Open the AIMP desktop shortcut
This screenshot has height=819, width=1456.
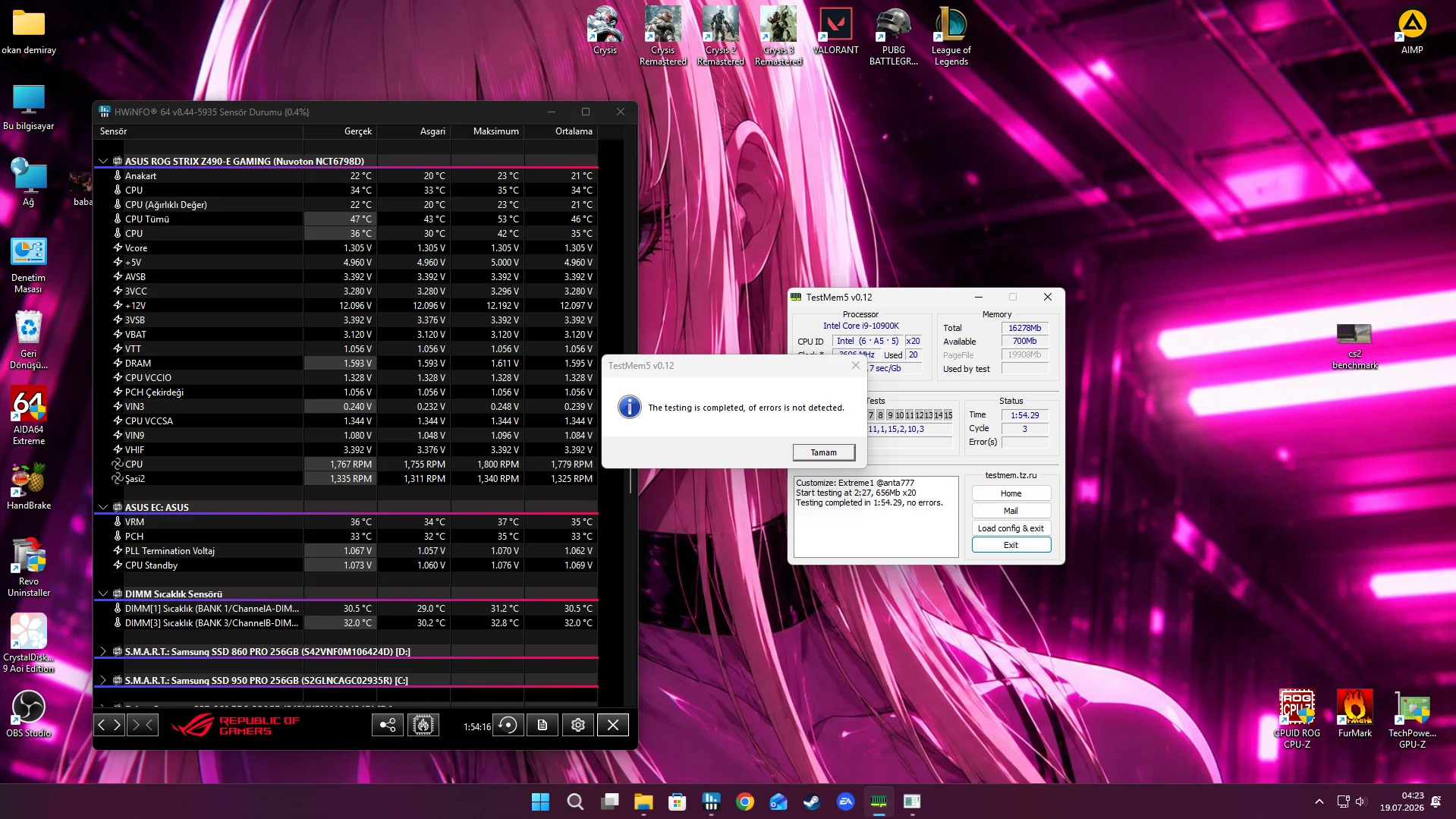pyautogui.click(x=1411, y=31)
